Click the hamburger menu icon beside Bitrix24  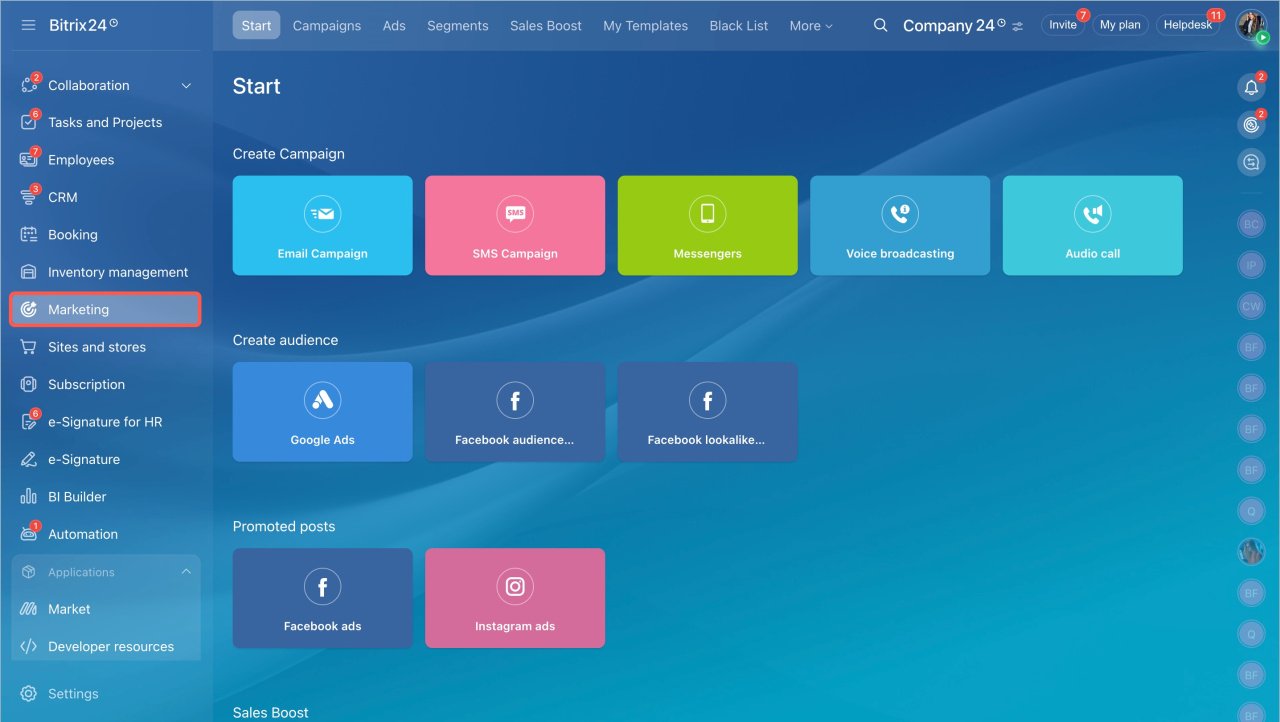pyautogui.click(x=28, y=25)
